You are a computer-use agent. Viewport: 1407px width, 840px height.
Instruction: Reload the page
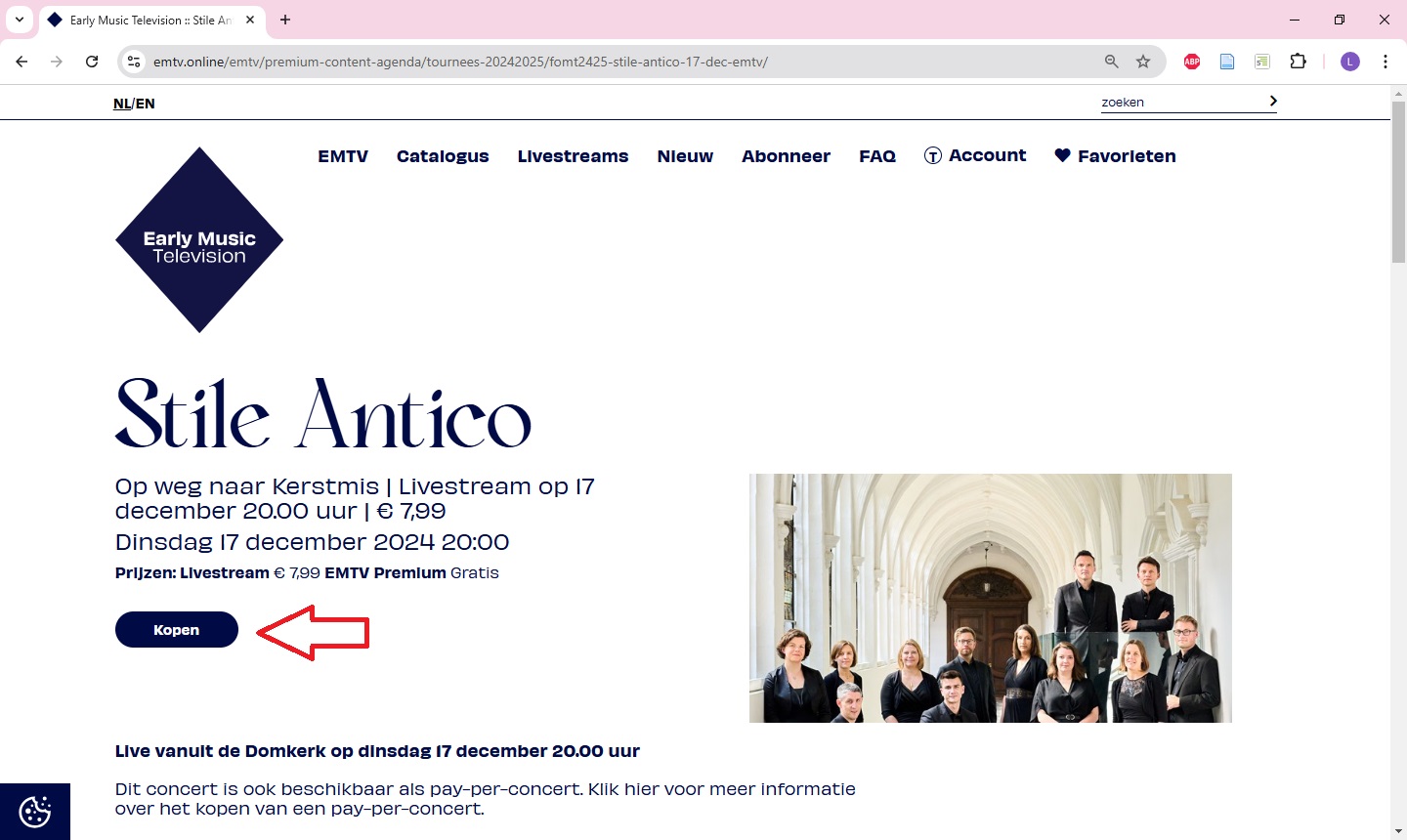(x=92, y=62)
